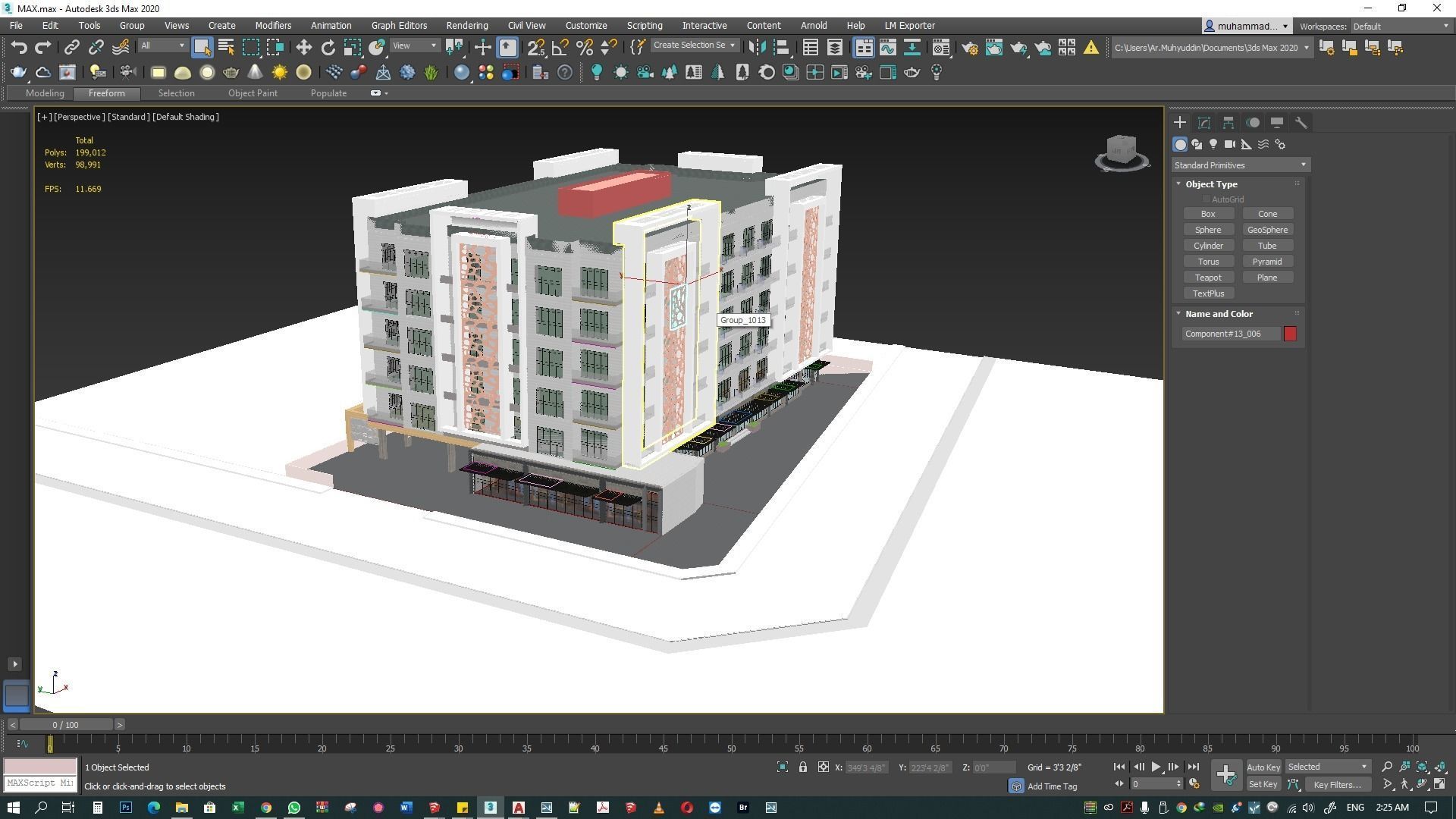1456x819 pixels.
Task: Select the Cameras category icon
Action: (1230, 144)
